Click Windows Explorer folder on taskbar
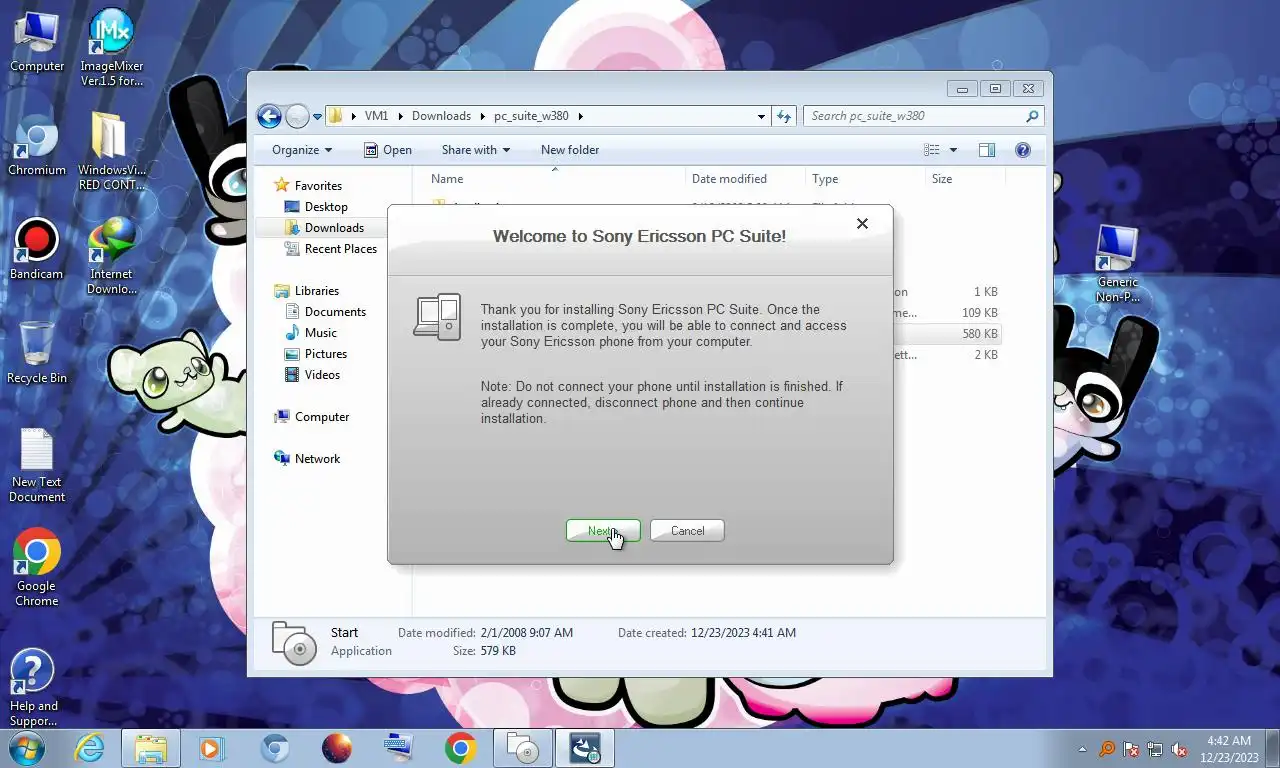Screen dimensions: 1280x768 click(151, 748)
